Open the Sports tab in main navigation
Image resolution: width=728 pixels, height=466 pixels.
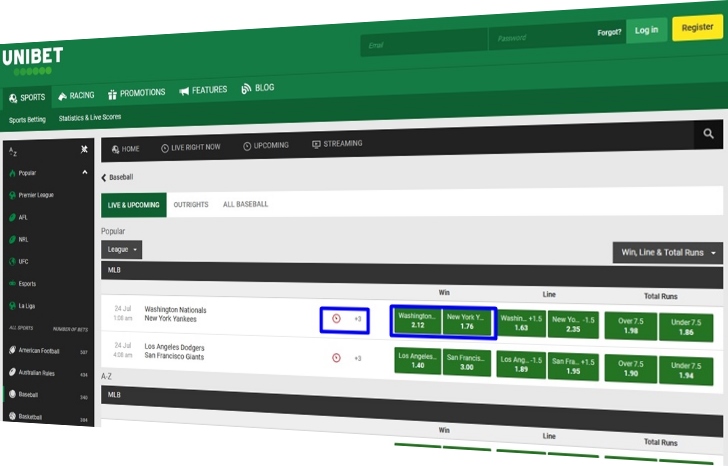[27, 97]
